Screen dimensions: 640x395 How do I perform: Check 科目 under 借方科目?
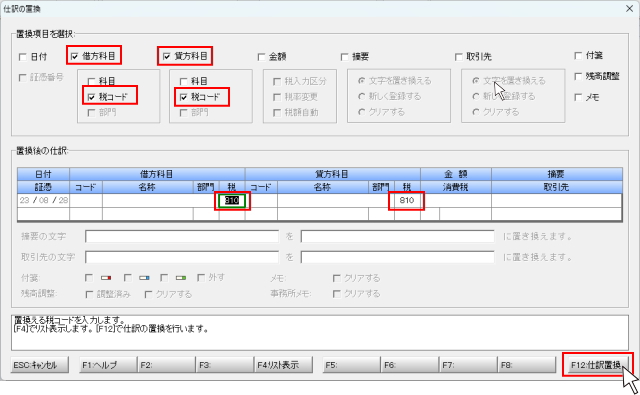91,82
